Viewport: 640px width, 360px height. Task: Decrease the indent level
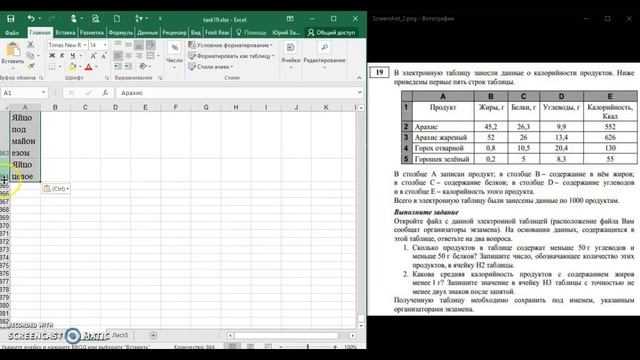point(118,66)
